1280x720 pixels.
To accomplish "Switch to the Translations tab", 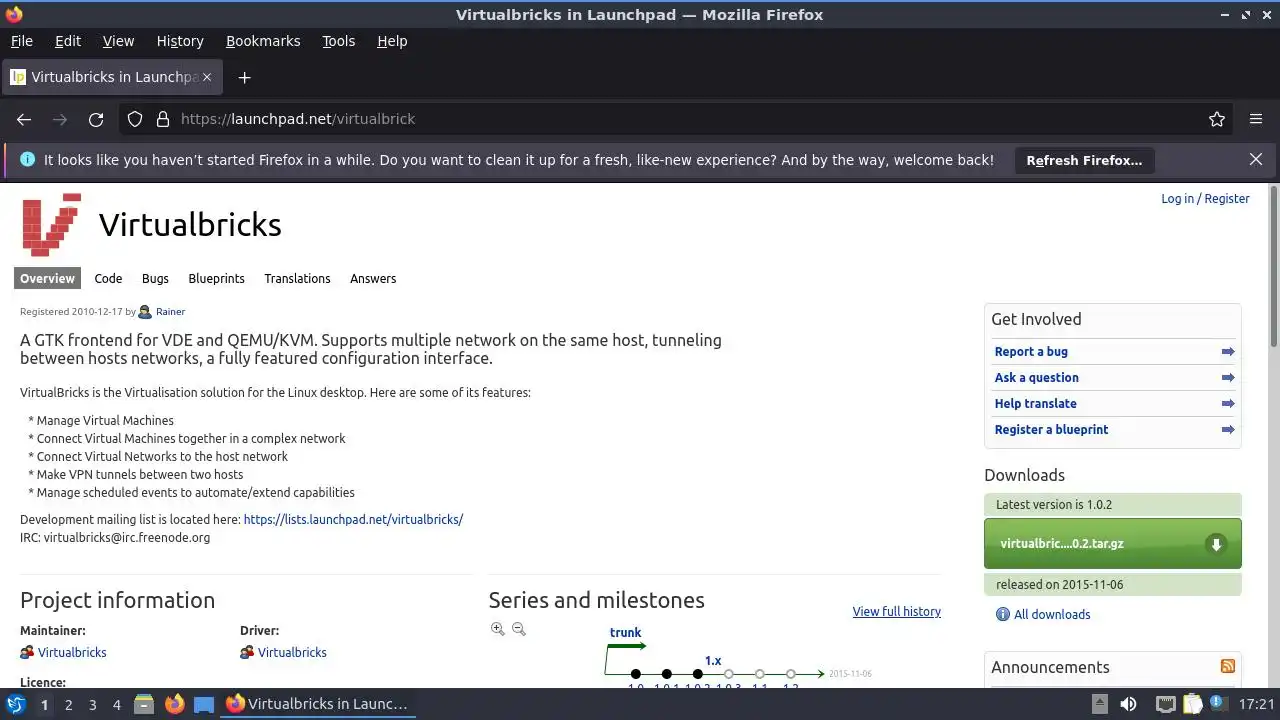I will [x=297, y=279].
